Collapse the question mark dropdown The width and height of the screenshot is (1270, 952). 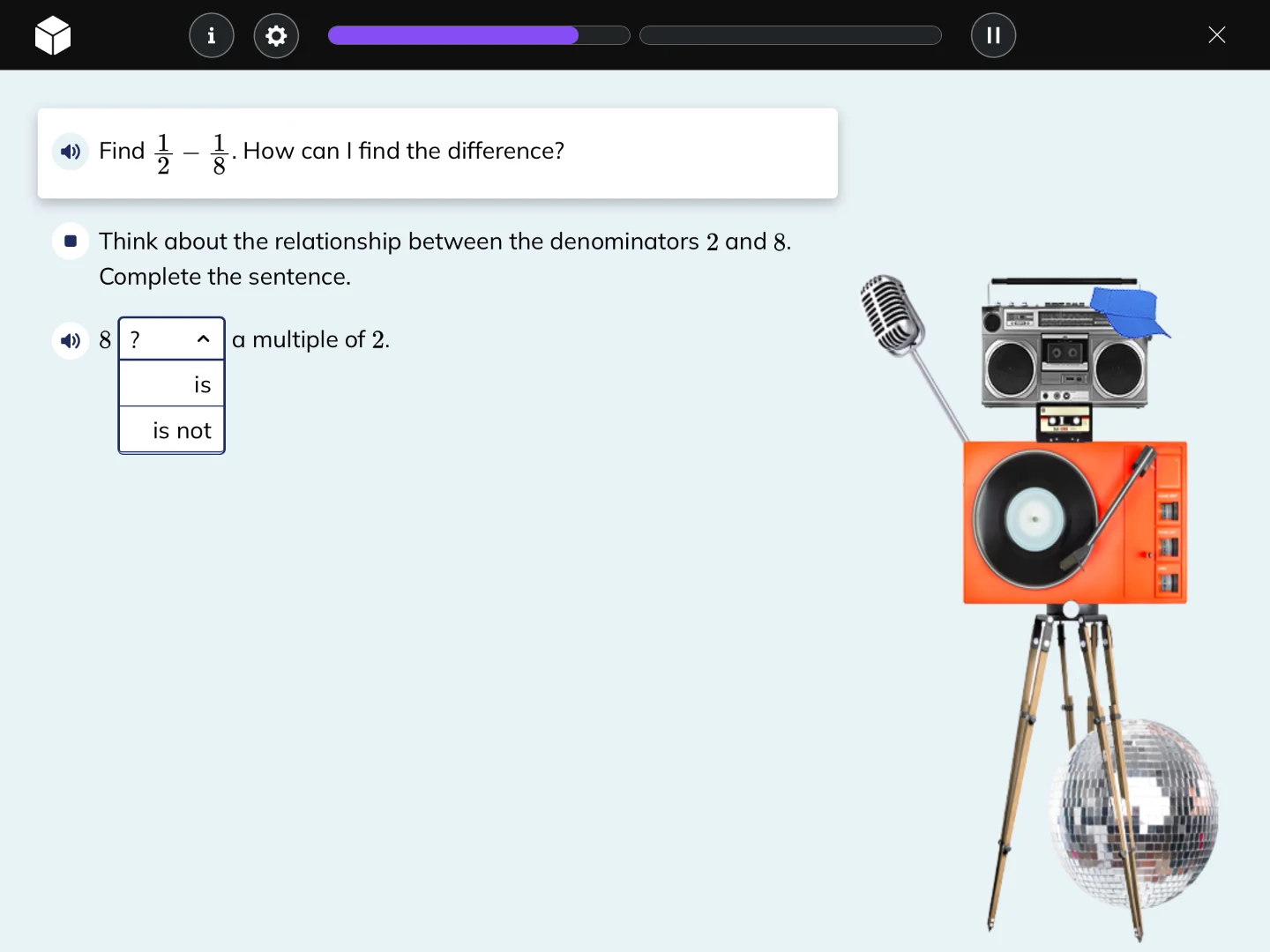point(171,339)
